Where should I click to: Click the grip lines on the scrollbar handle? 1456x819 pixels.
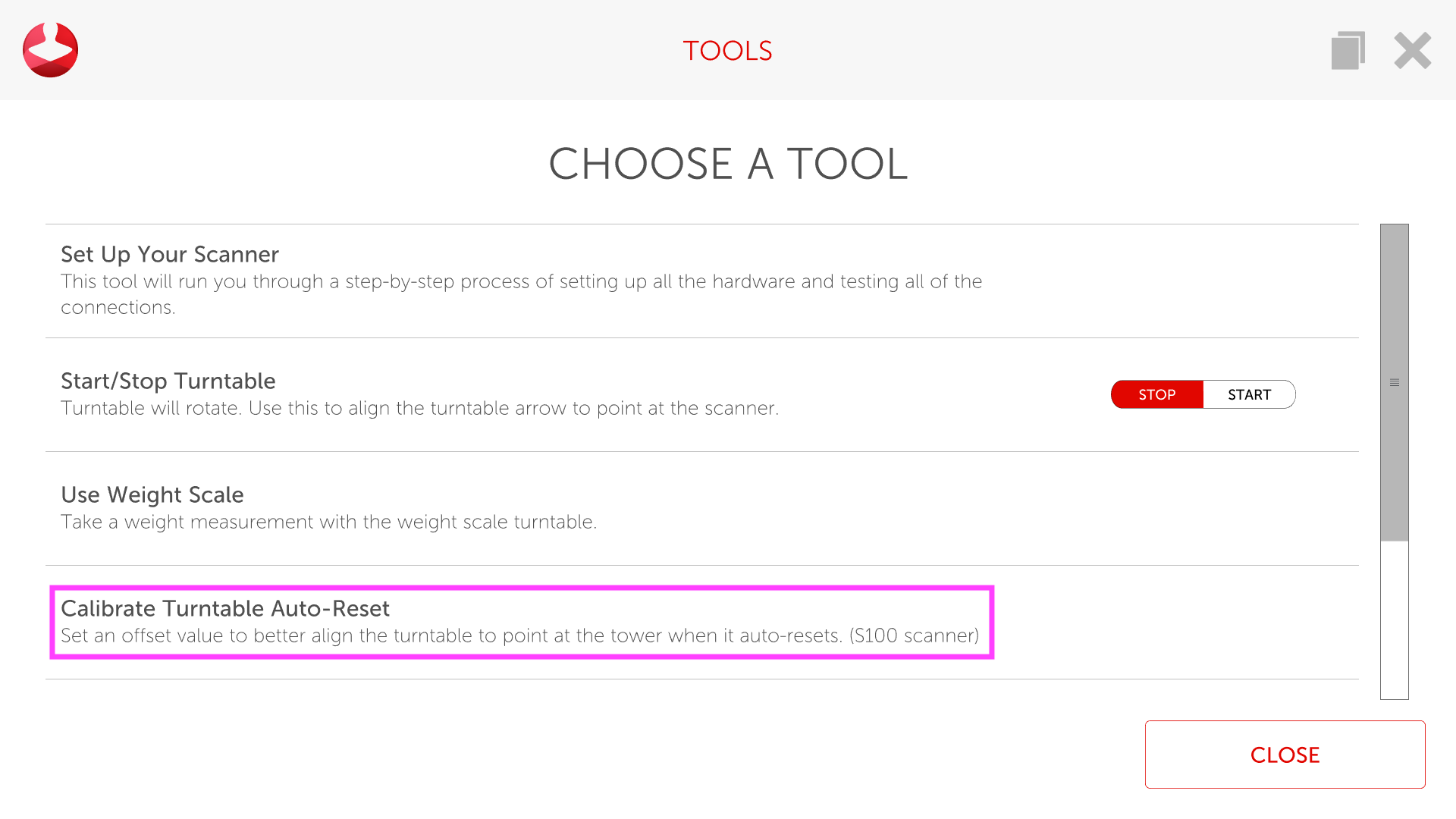tap(1394, 383)
